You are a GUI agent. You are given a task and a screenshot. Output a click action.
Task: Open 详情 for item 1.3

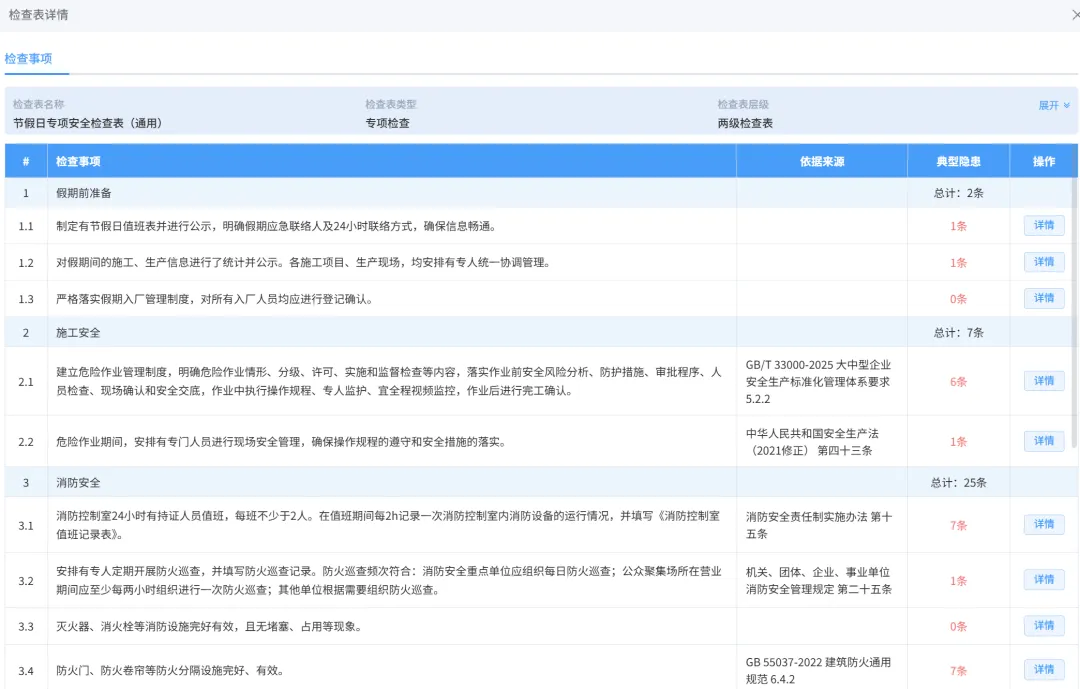(1043, 298)
